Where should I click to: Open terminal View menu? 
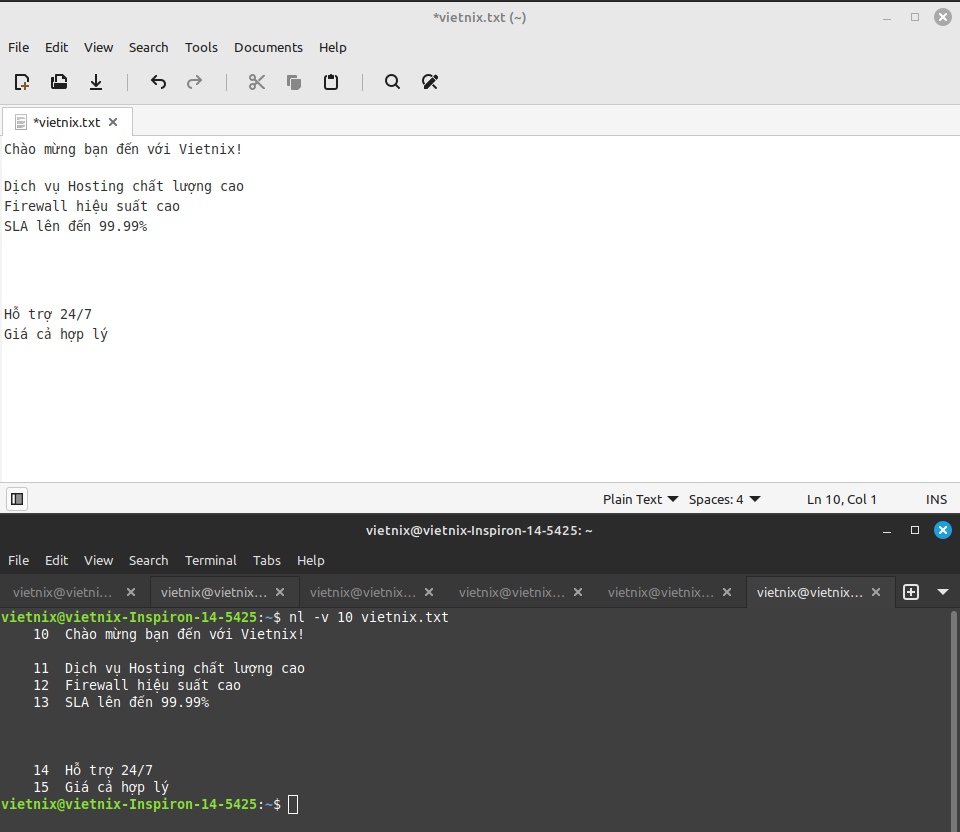tap(98, 560)
